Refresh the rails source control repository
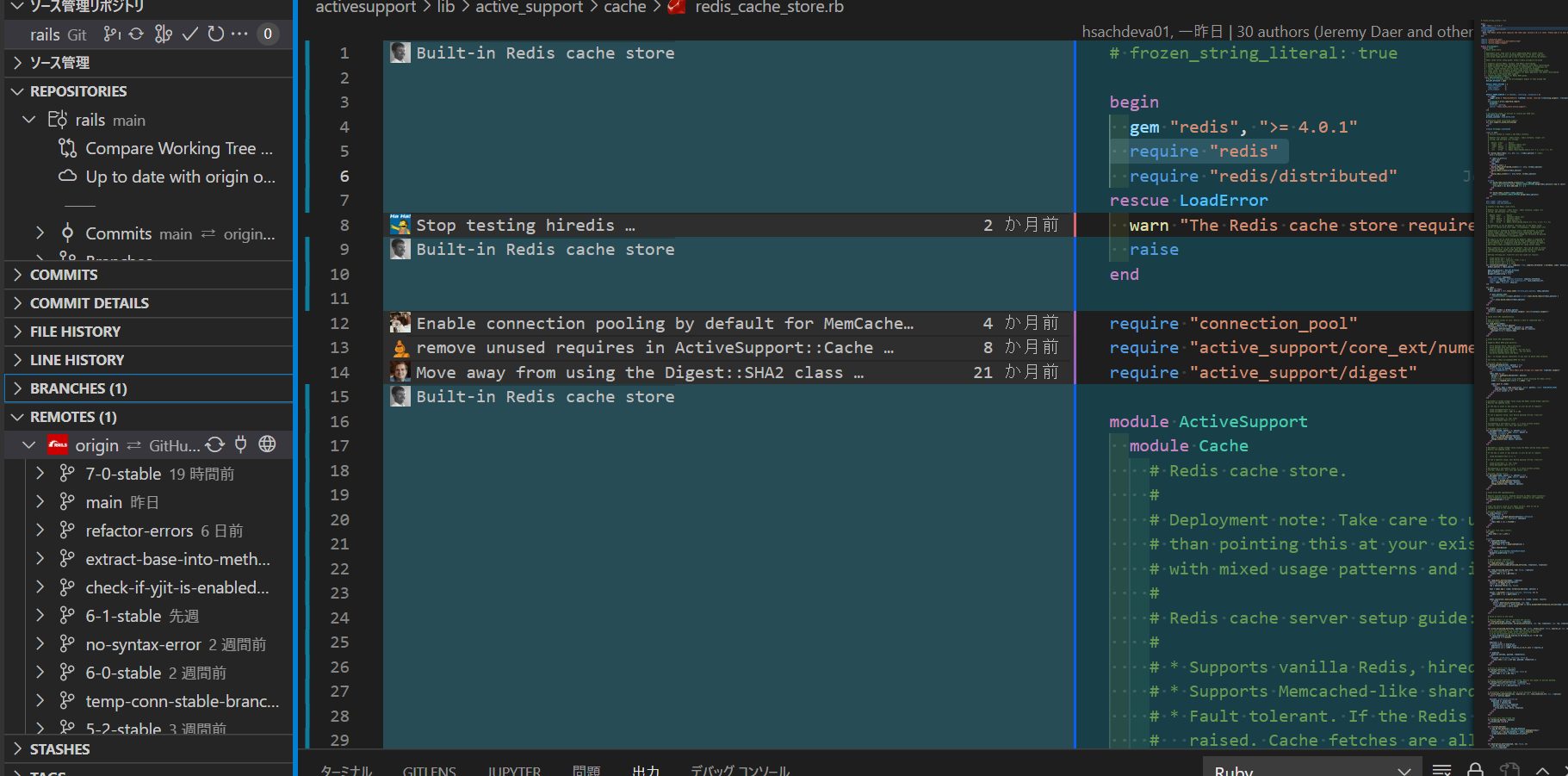 (215, 34)
